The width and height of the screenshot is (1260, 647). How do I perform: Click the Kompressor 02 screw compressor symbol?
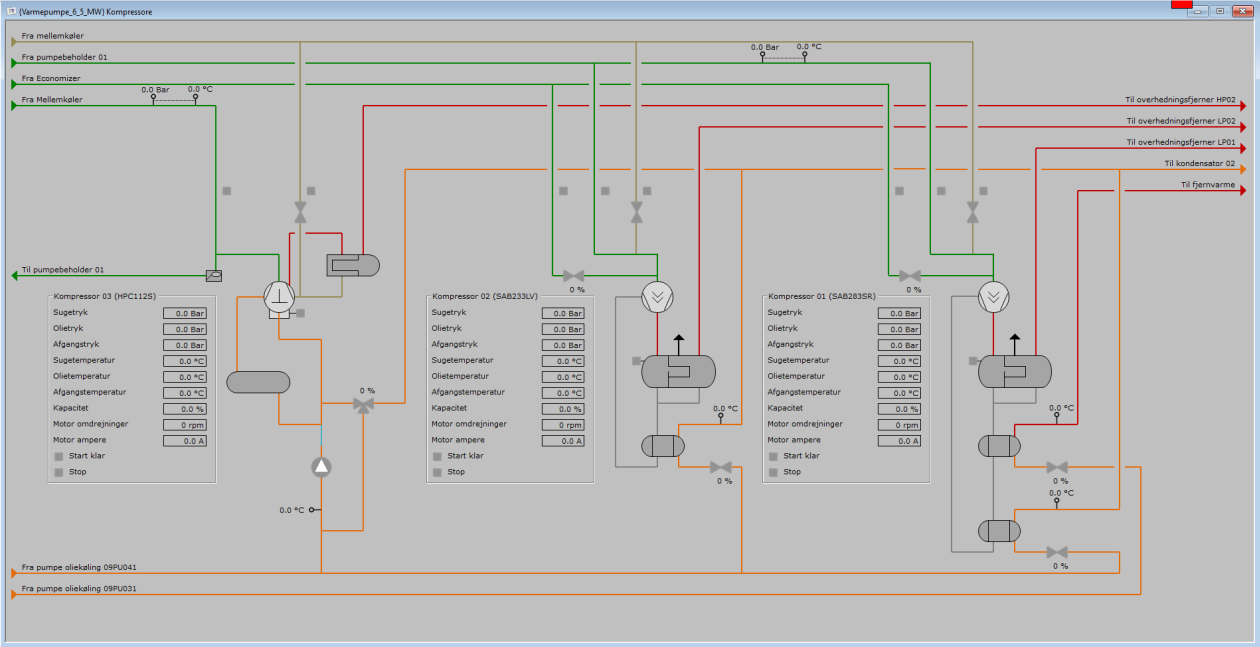(x=657, y=295)
